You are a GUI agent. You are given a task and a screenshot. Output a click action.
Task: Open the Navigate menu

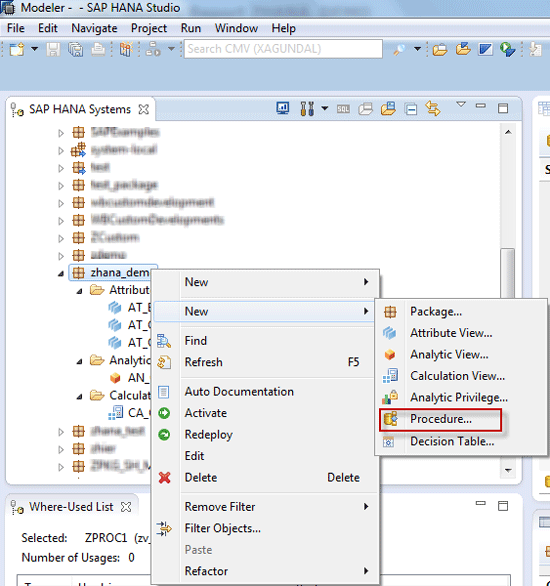94,28
